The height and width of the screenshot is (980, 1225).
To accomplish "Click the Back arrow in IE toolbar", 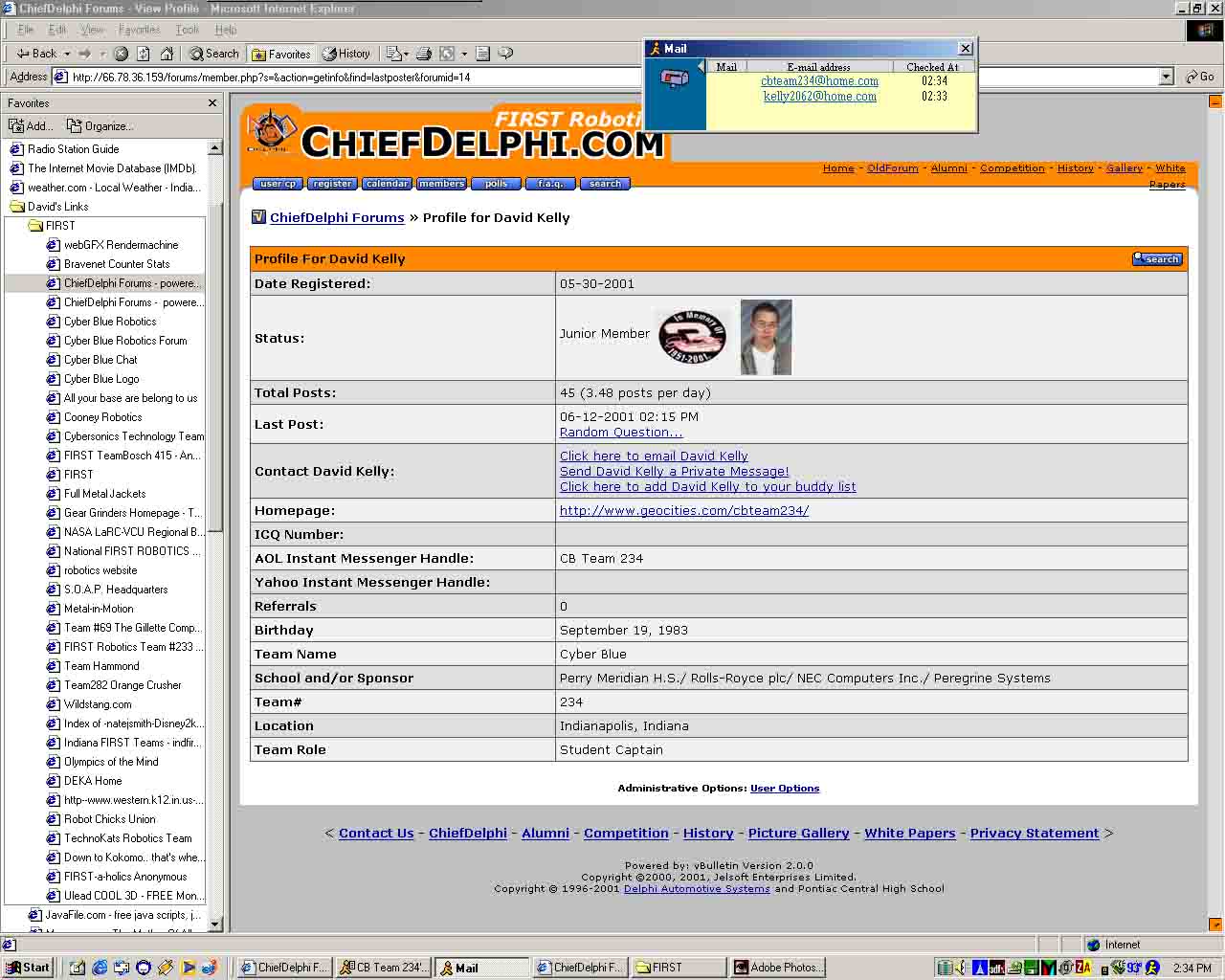I will pyautogui.click(x=36, y=54).
